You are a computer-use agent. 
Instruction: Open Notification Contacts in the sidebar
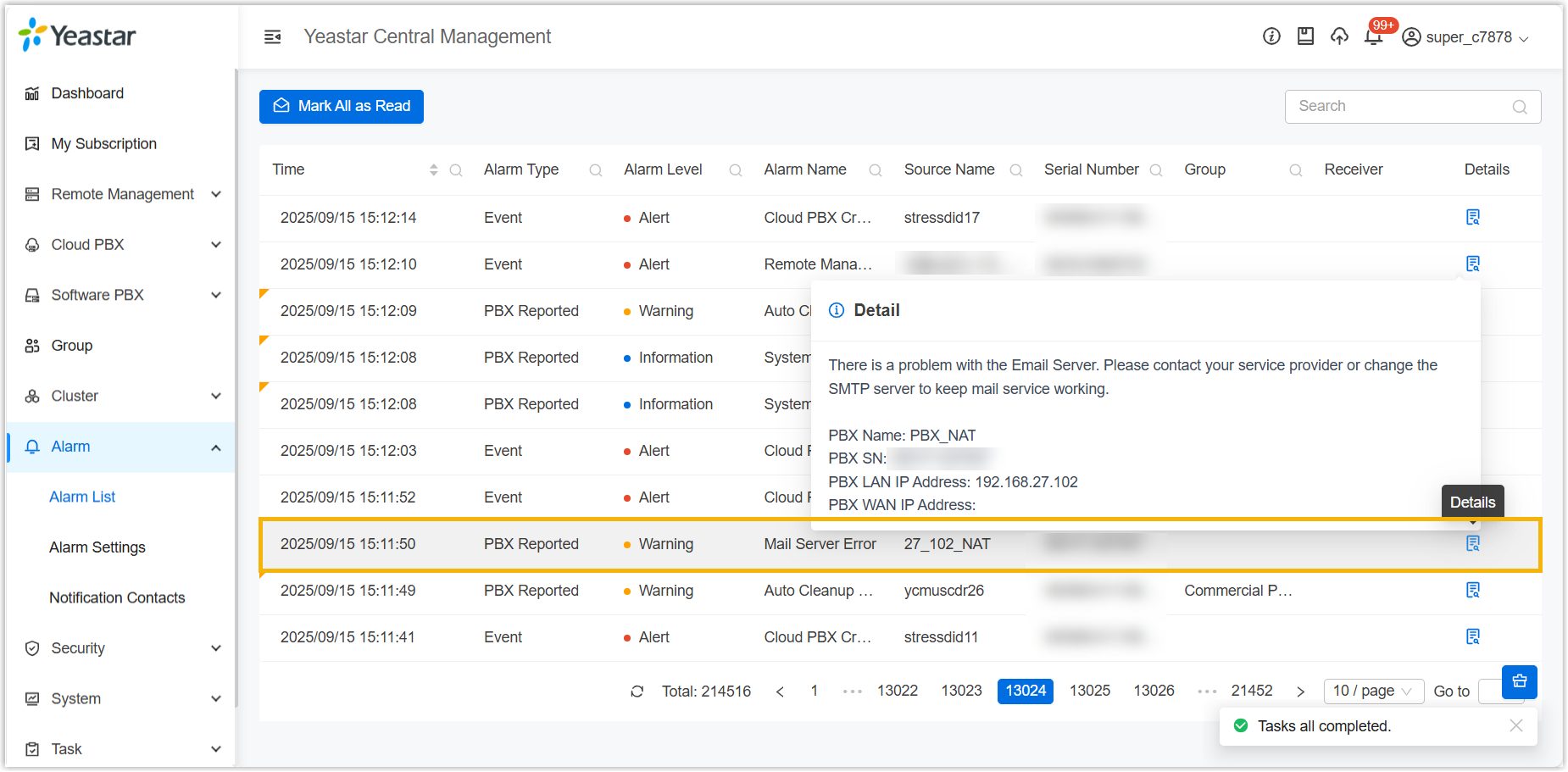pyautogui.click(x=117, y=598)
